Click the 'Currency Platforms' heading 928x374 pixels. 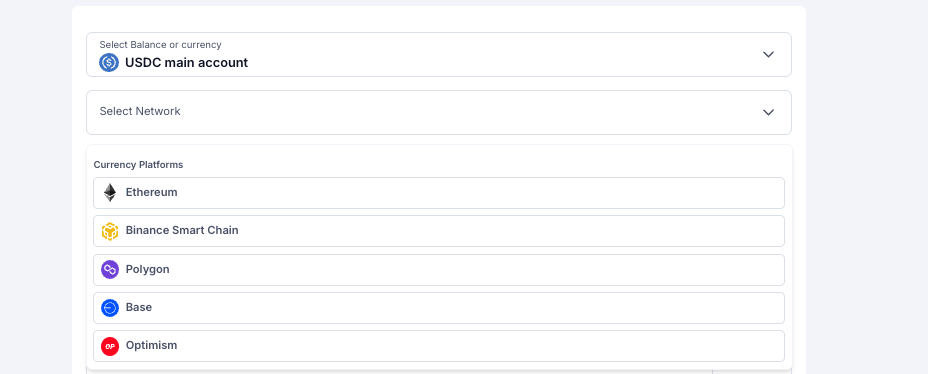(x=138, y=165)
